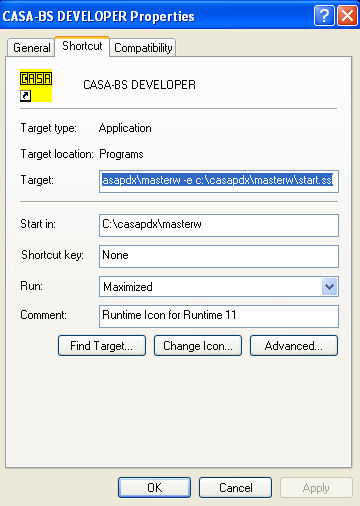Dismiss dialog with the Cancel button
The height and width of the screenshot is (506, 360).
click(x=235, y=488)
